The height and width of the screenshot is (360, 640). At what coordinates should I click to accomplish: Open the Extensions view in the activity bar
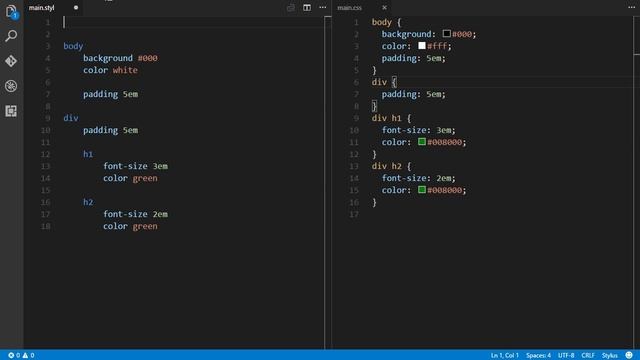pos(11,111)
